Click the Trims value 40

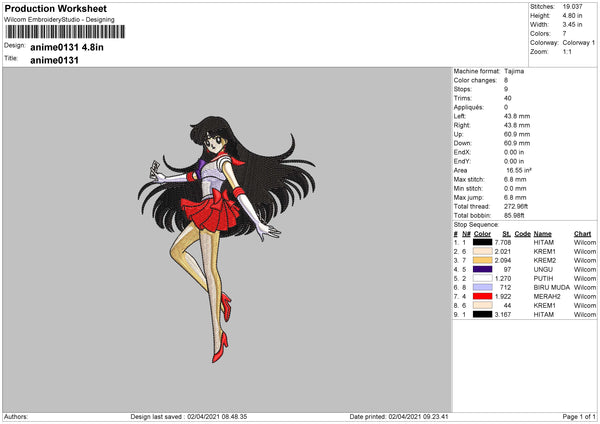pyautogui.click(x=508, y=98)
